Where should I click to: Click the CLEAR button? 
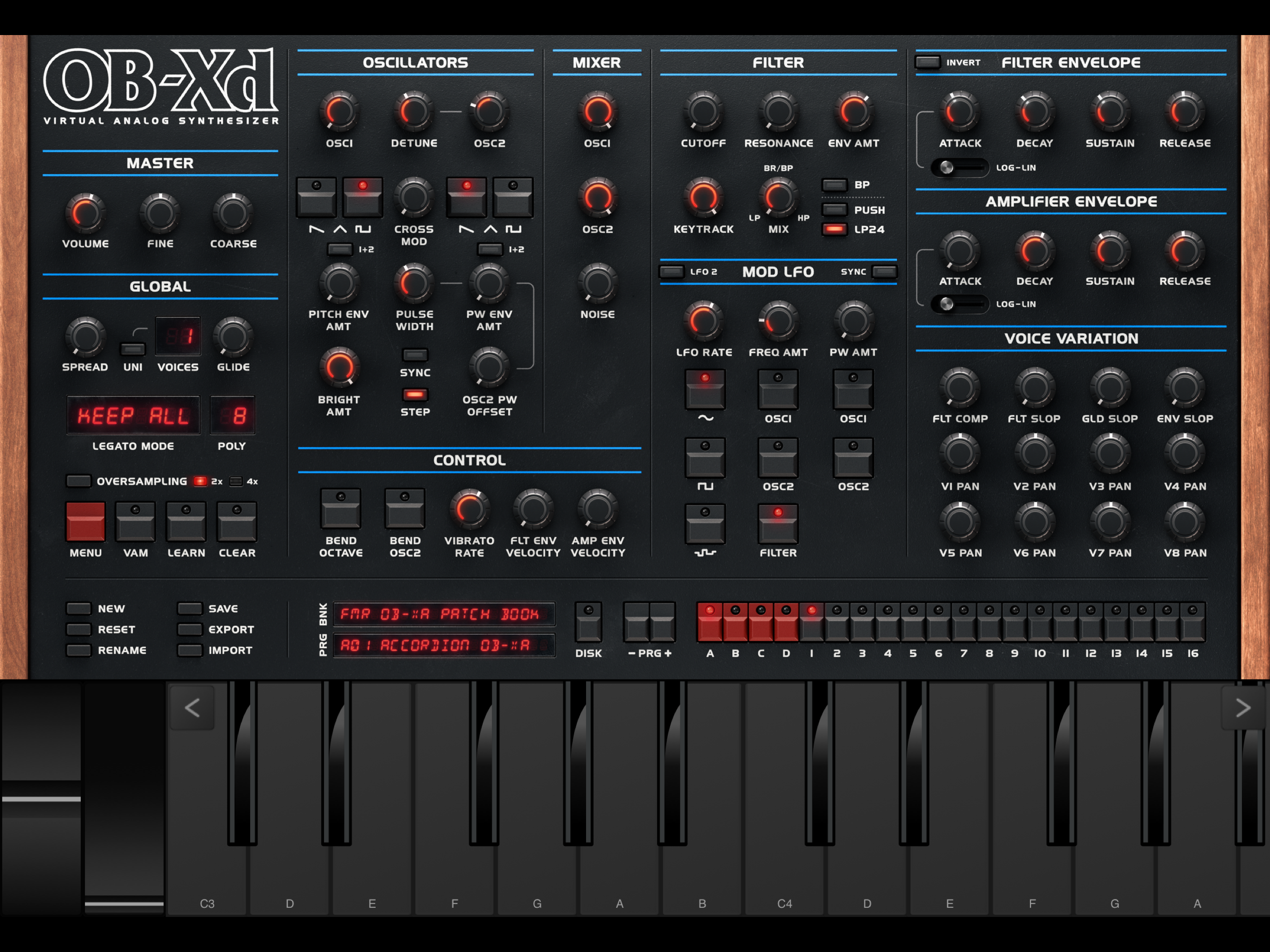[x=237, y=522]
